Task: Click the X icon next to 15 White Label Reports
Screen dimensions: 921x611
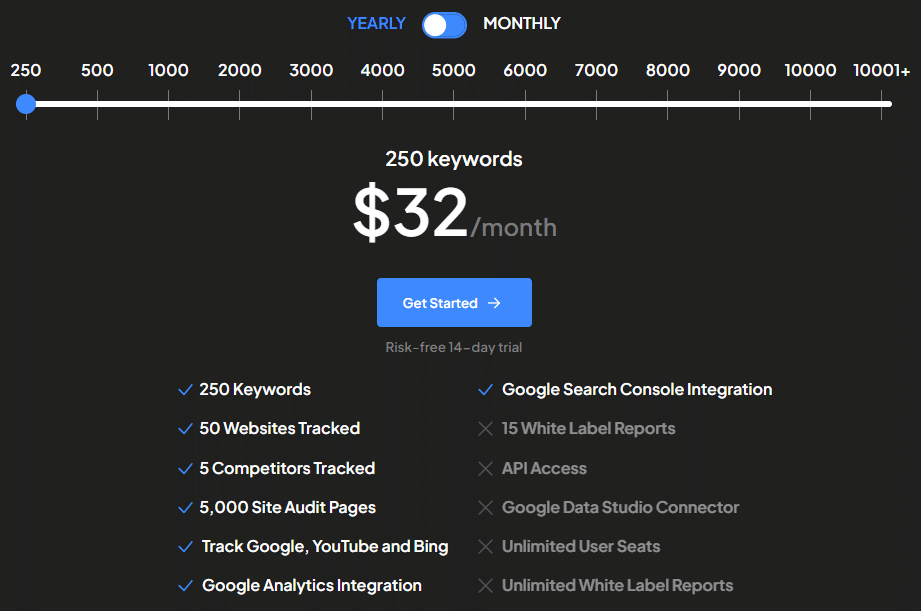Action: (486, 428)
